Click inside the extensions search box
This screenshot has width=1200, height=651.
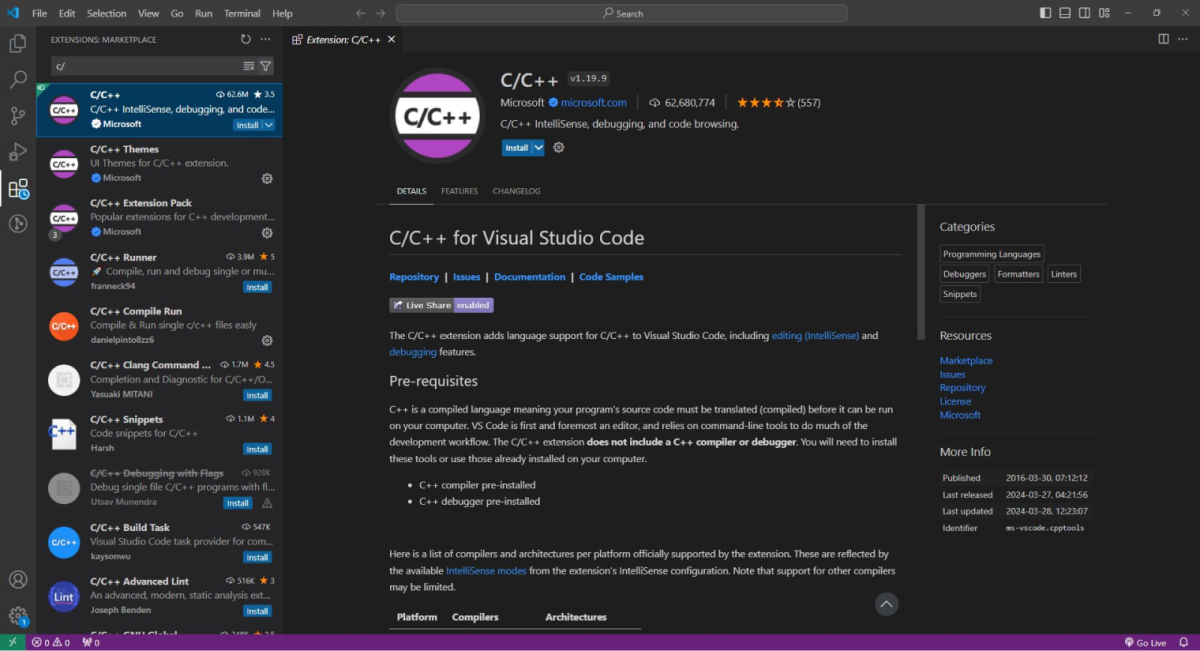tap(150, 64)
